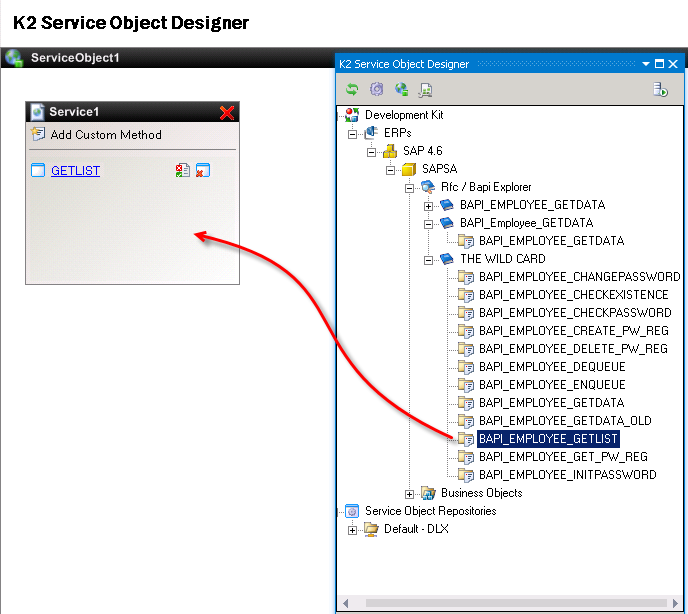Maximize the K2 Service Object Designer panel
The image size is (688, 614).
(659, 64)
